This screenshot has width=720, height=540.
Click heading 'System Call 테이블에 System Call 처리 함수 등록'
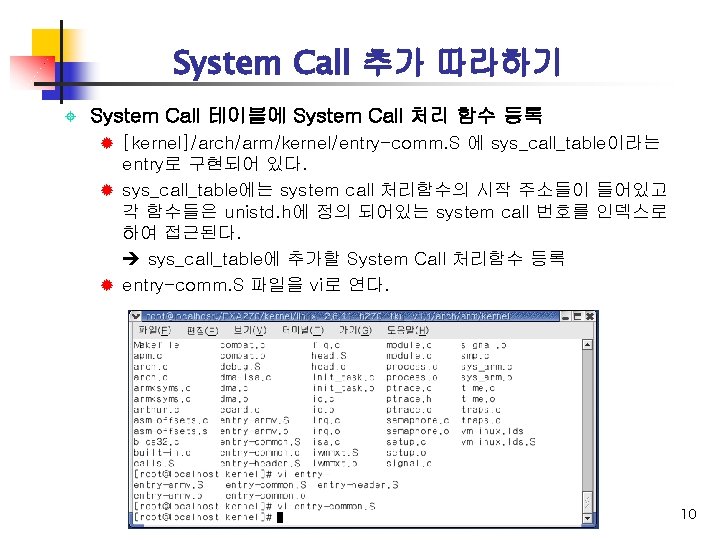click(x=316, y=115)
